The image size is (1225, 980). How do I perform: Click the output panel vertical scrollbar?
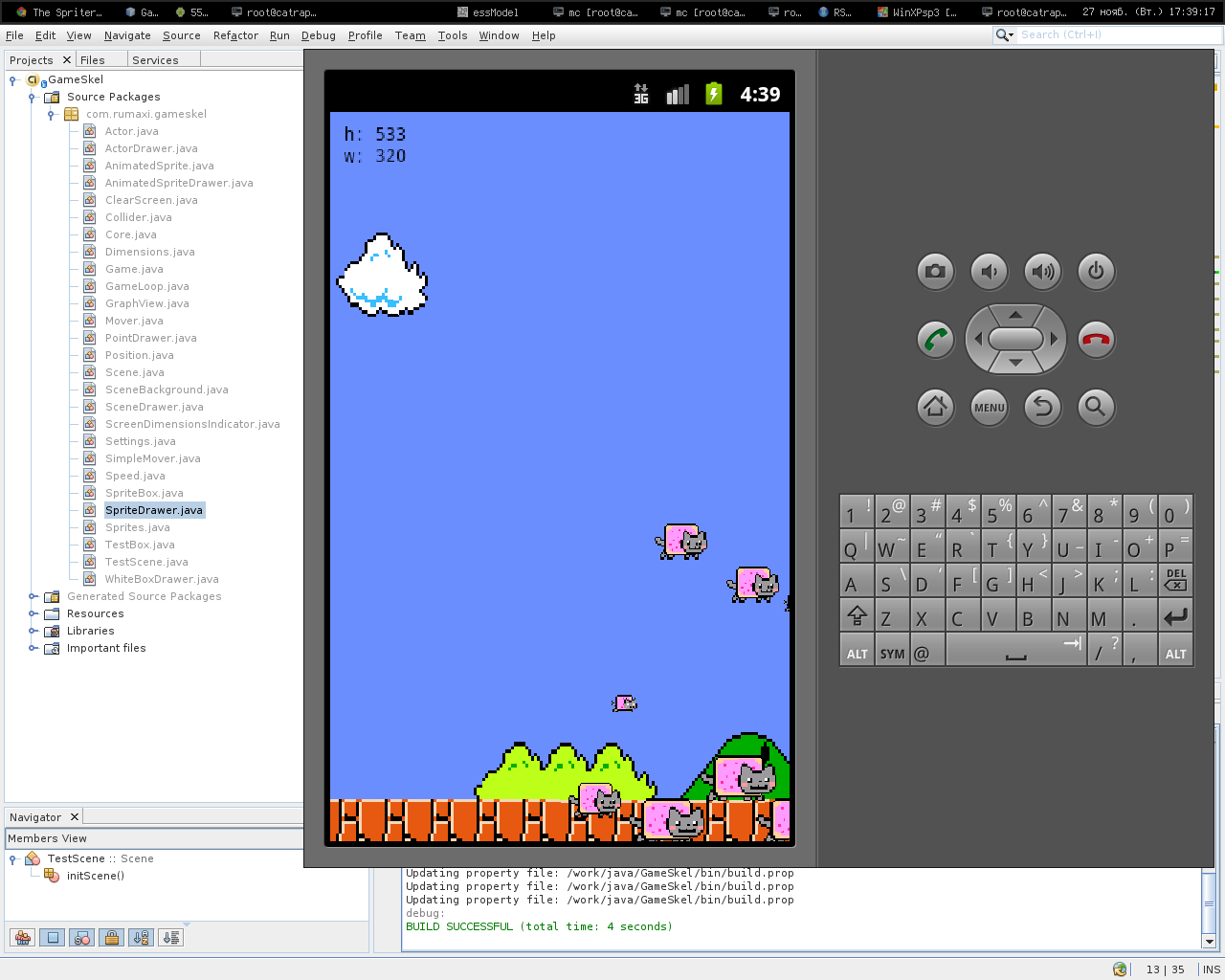(x=1209, y=903)
